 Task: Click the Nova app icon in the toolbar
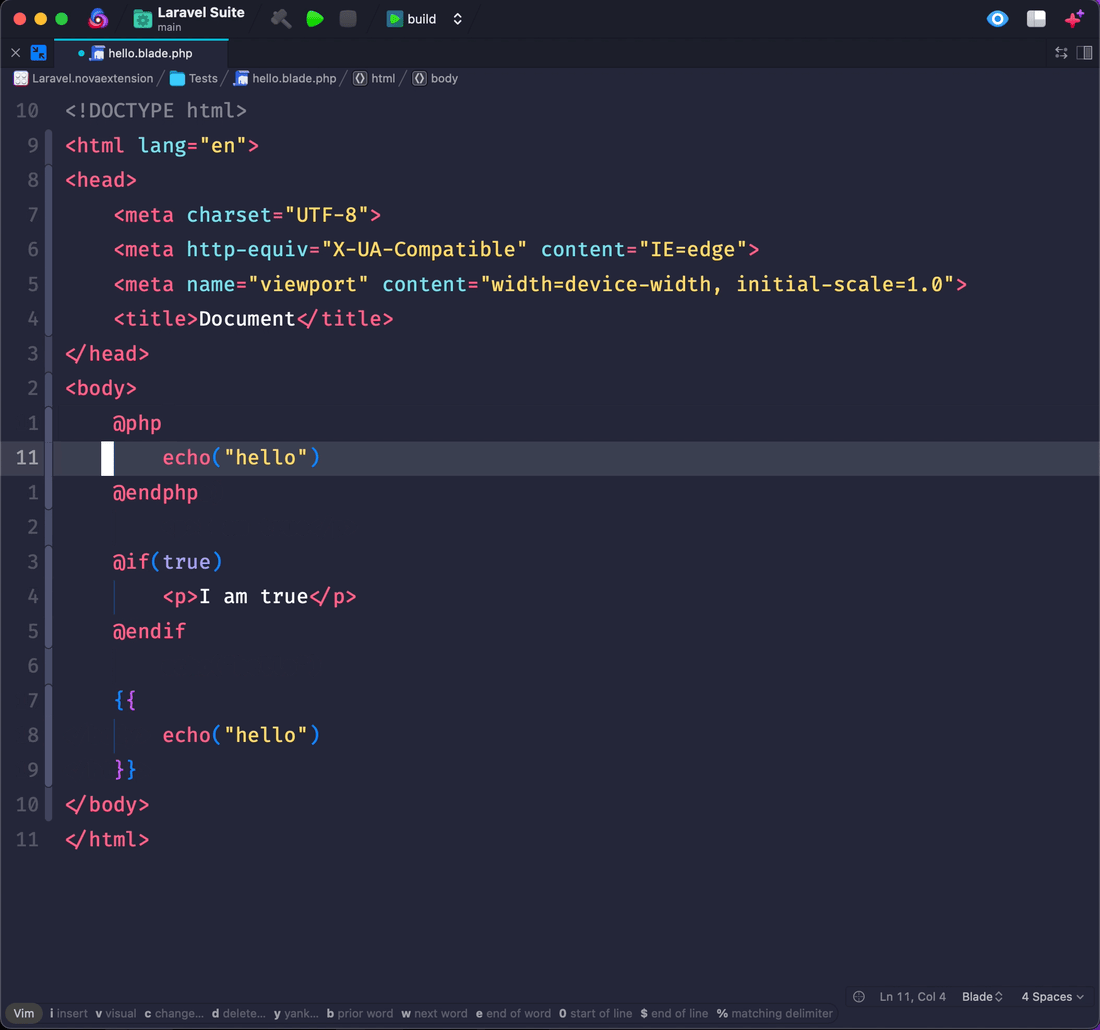point(96,18)
